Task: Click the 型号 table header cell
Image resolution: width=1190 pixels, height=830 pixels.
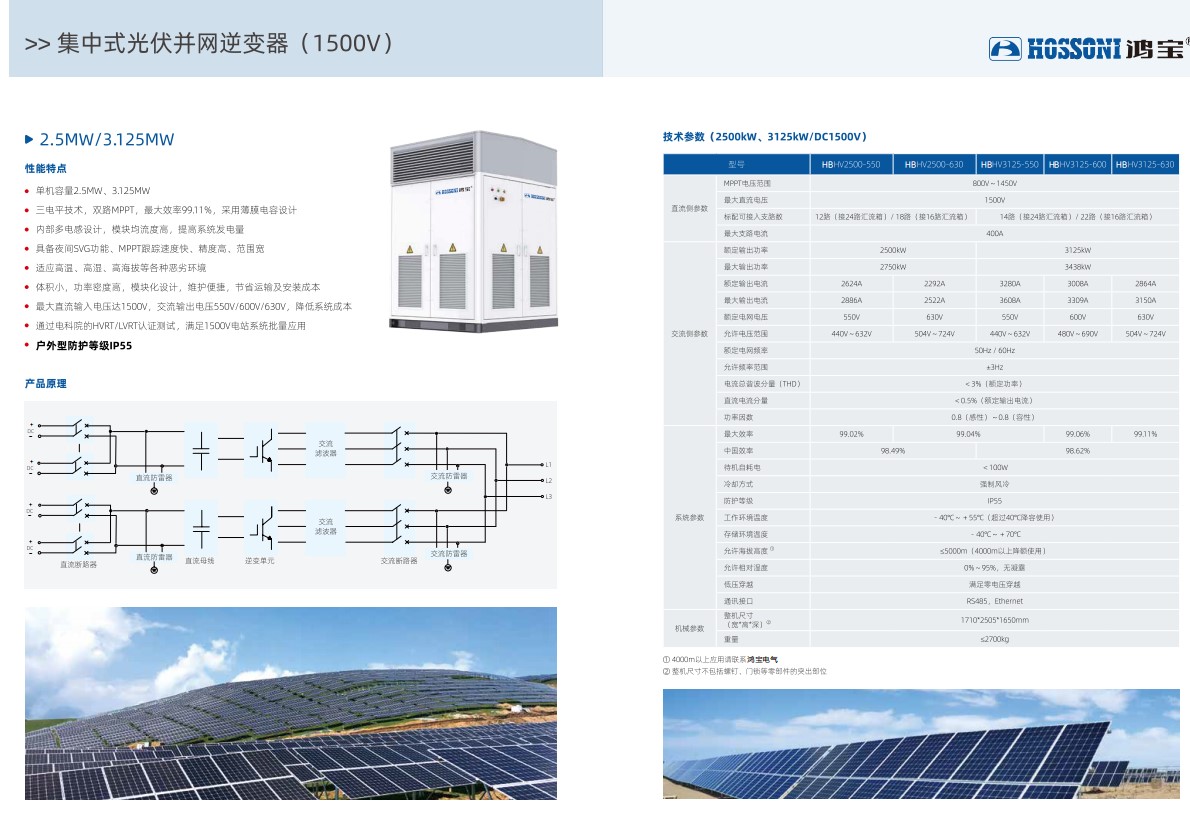Action: click(736, 165)
